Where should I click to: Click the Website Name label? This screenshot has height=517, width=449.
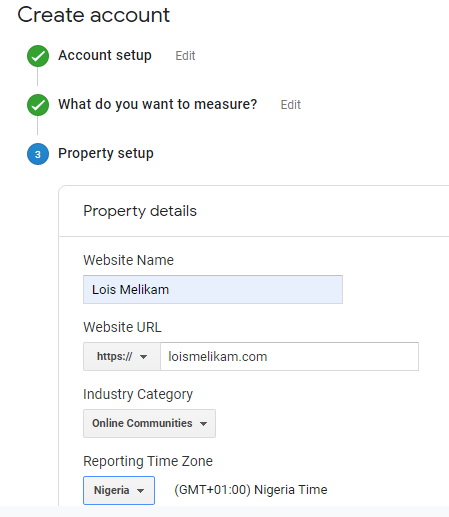tap(128, 260)
